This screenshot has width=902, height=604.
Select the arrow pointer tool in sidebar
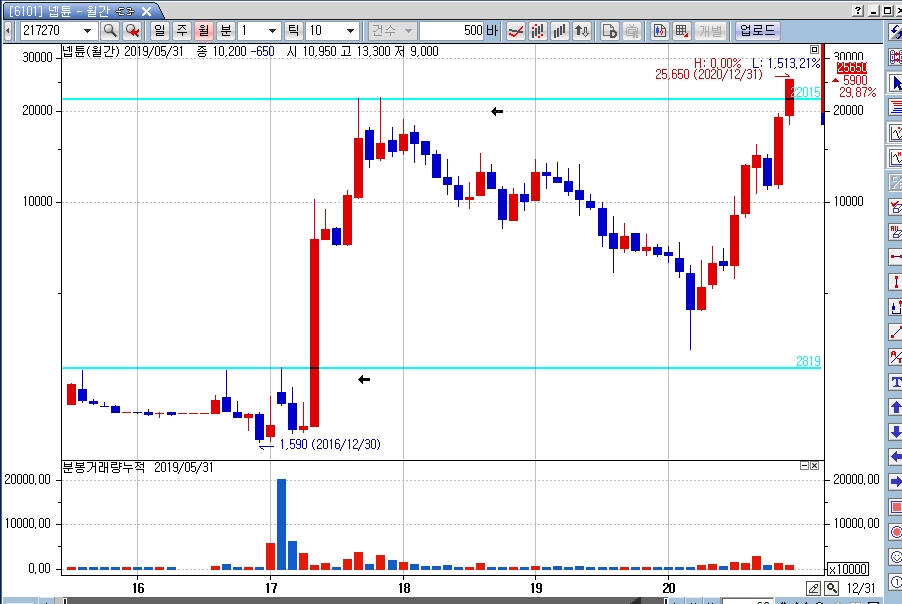pyautogui.click(x=895, y=83)
